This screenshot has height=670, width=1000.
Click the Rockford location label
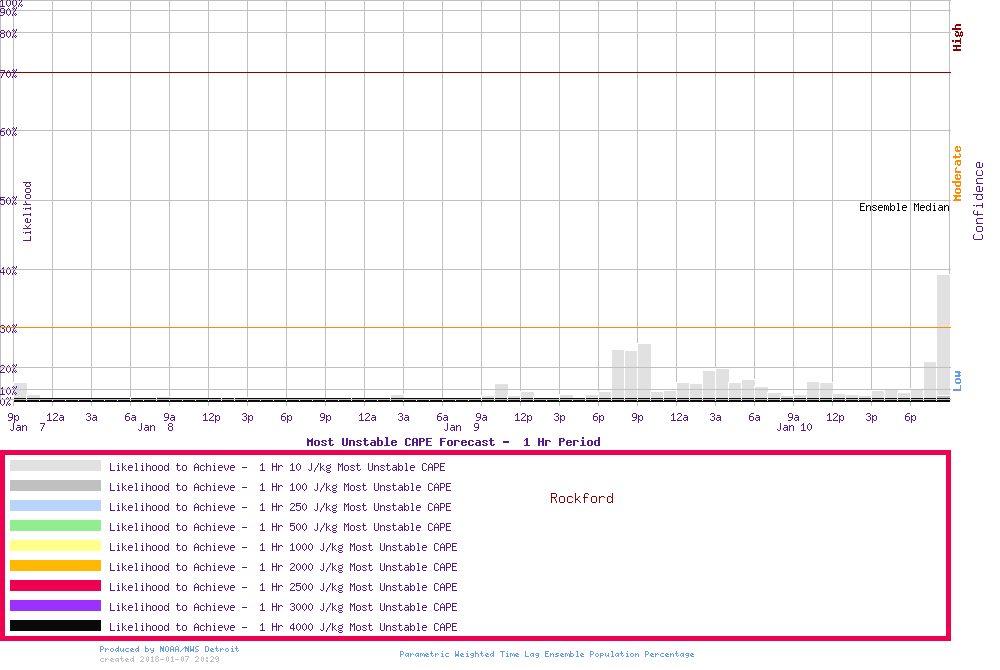coord(581,498)
